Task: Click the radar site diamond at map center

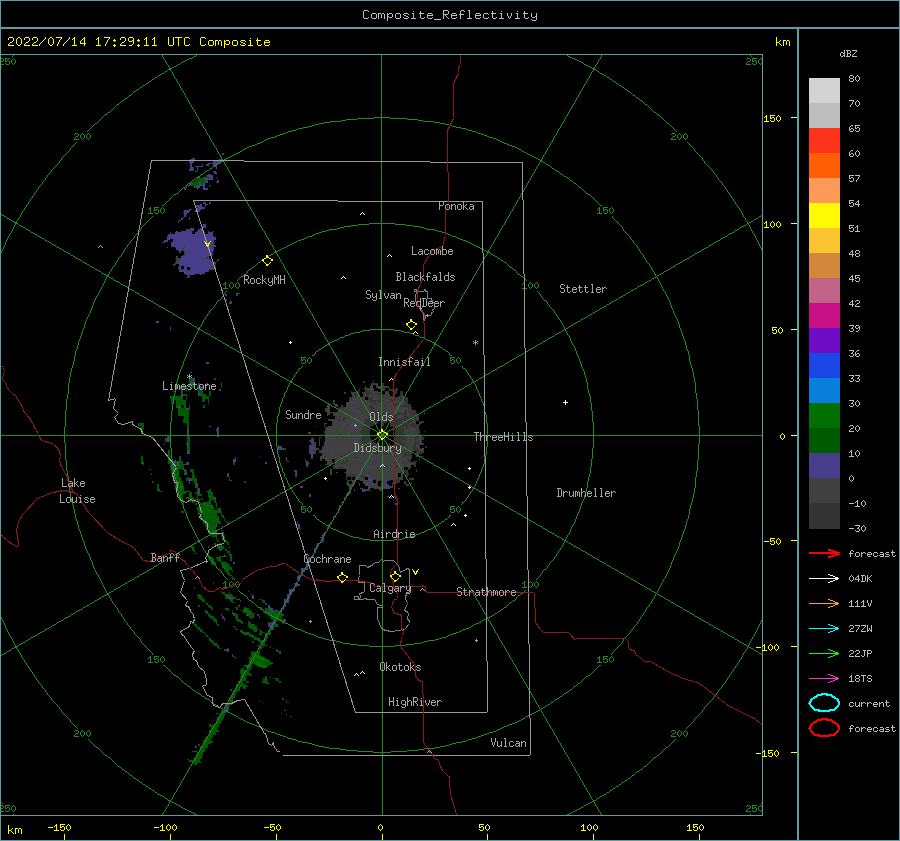Action: (382, 435)
